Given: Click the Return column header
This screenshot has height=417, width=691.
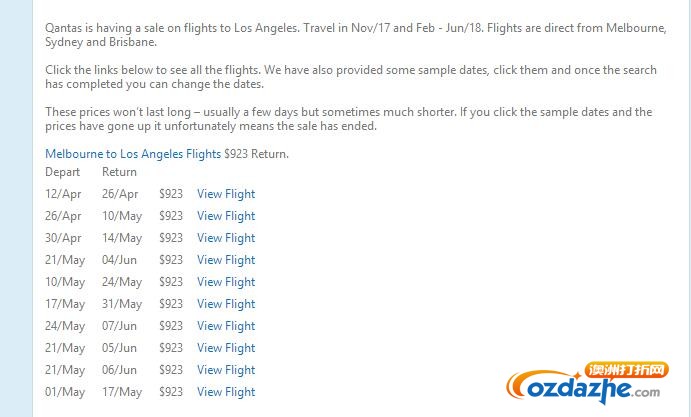Looking at the screenshot, I should click(119, 172).
